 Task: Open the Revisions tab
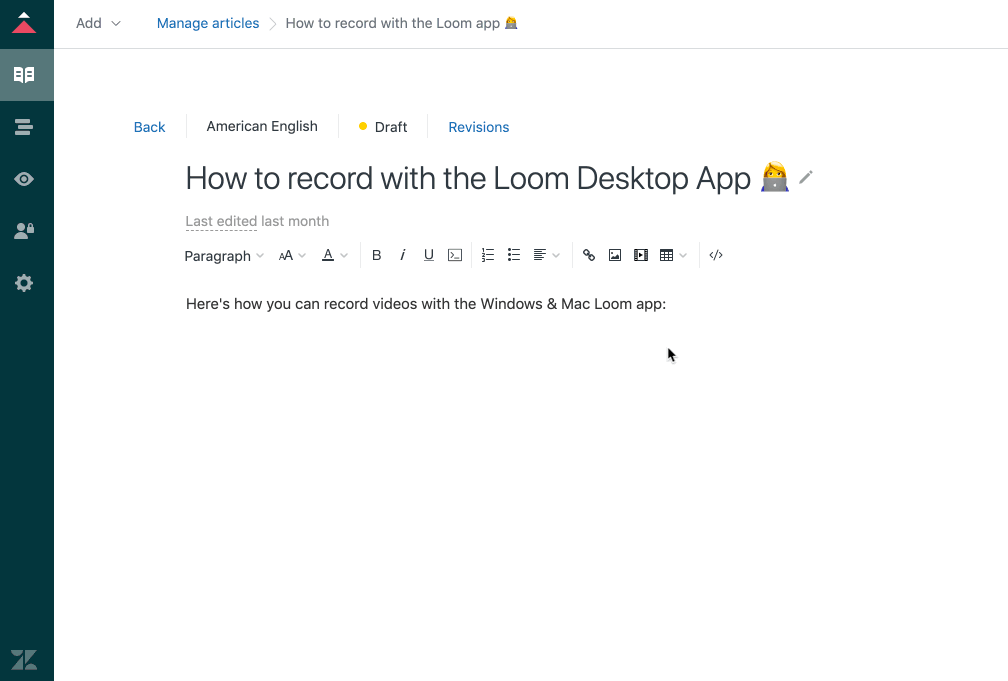(x=478, y=127)
